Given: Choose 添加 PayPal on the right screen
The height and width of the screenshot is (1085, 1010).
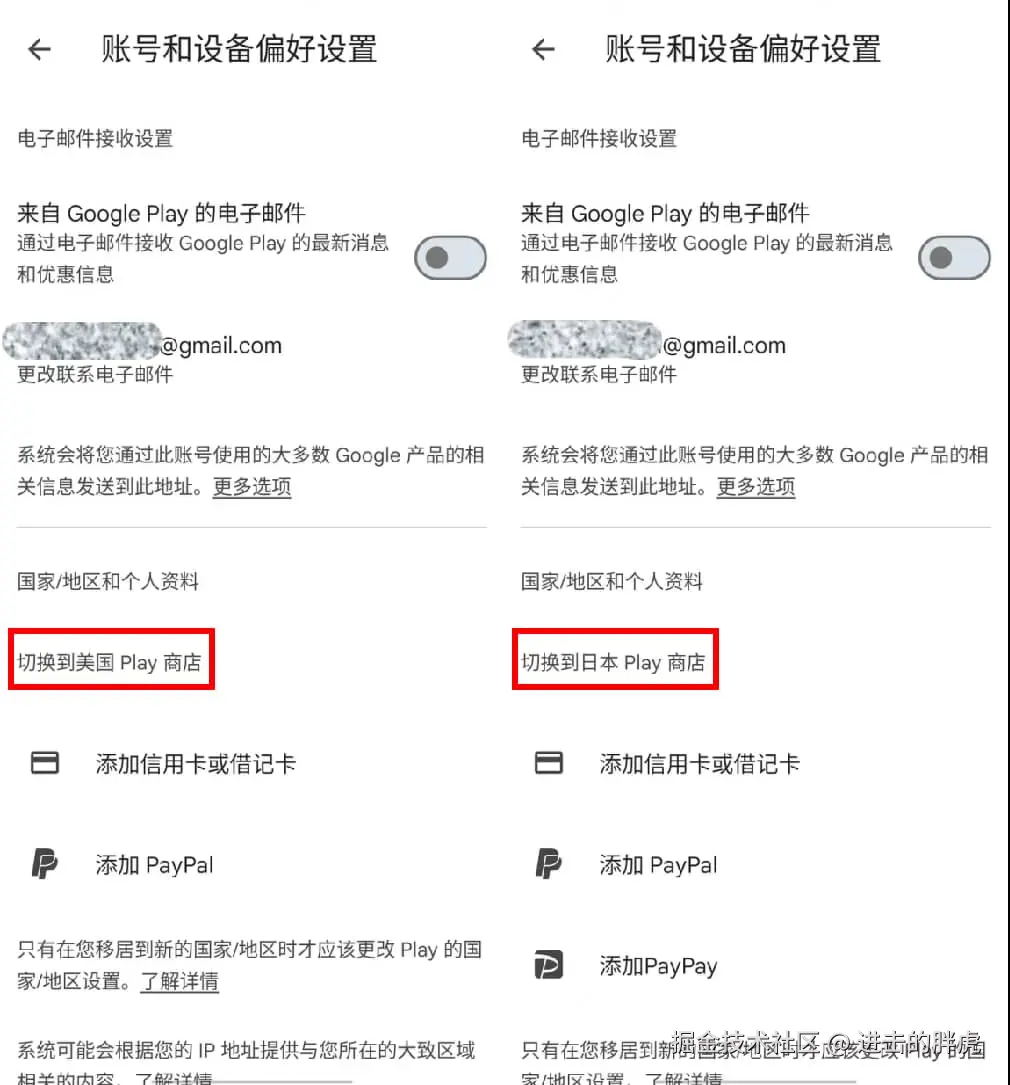Looking at the screenshot, I should tap(658, 865).
